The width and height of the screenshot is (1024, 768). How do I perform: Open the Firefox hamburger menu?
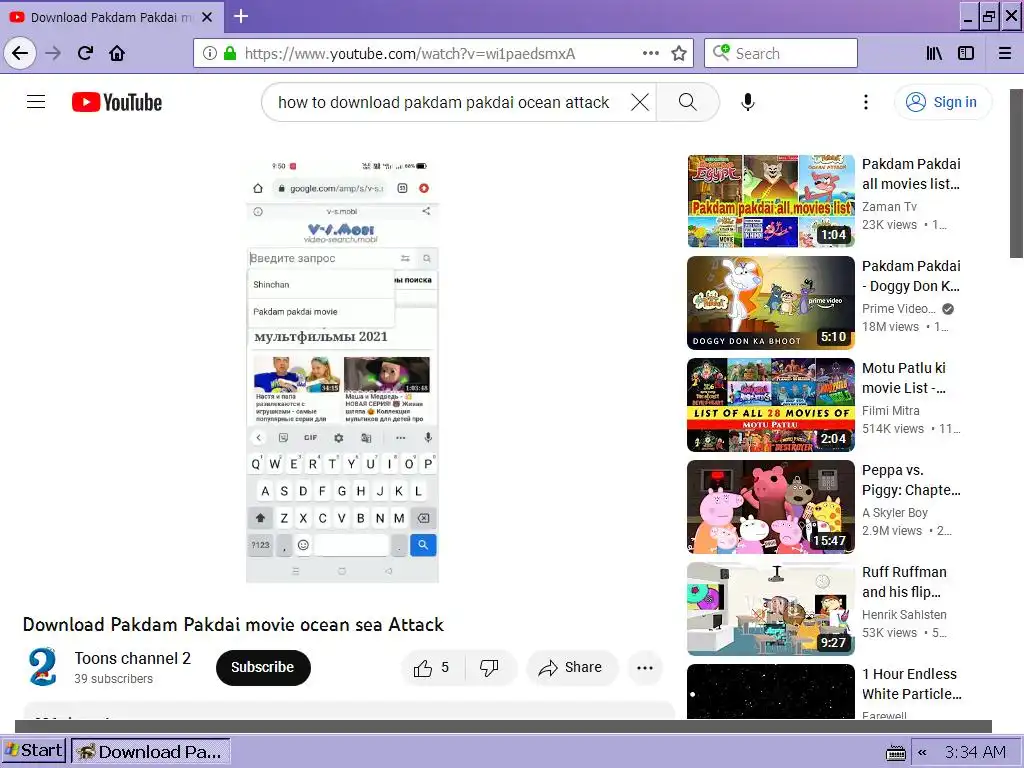coord(1005,53)
